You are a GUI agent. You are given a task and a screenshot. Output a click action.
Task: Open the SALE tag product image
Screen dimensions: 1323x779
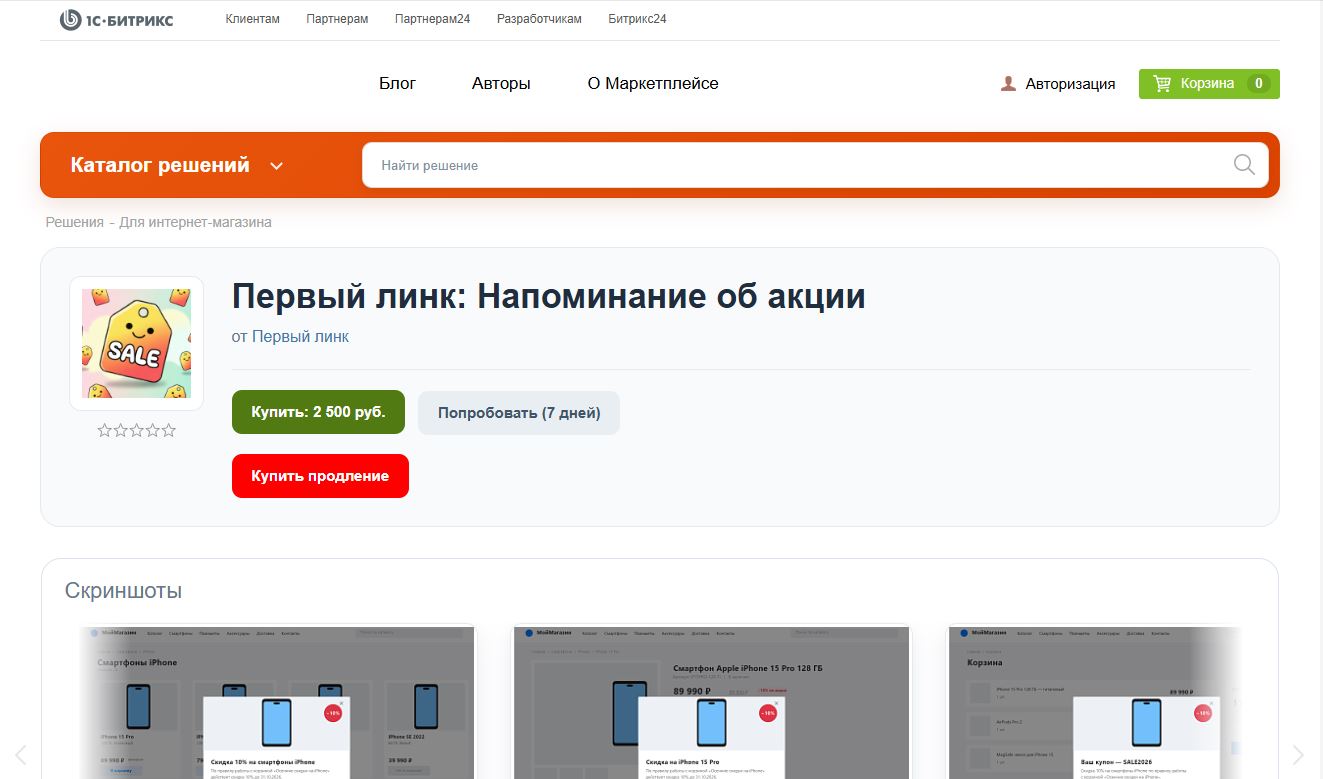point(136,343)
